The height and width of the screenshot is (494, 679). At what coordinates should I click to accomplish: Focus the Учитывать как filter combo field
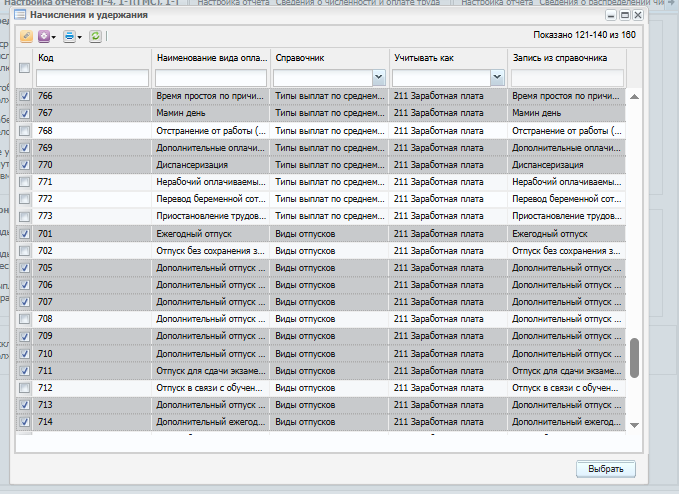point(442,78)
